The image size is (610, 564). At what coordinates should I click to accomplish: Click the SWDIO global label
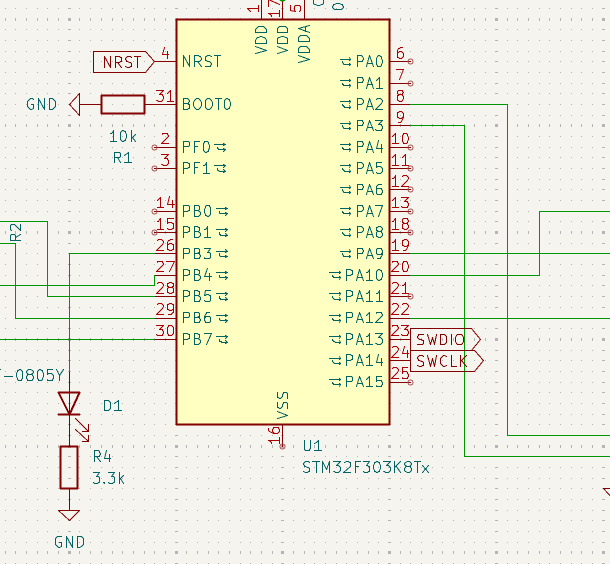(445, 340)
